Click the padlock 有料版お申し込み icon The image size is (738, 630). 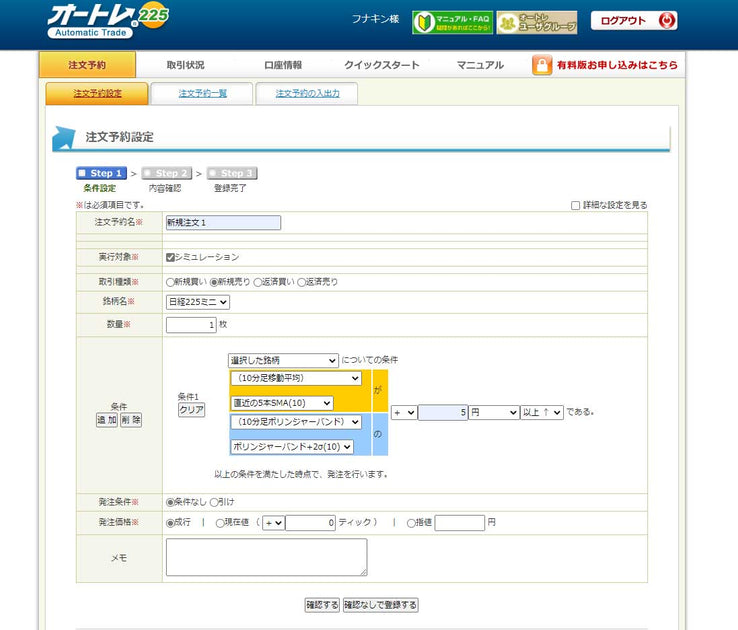tap(542, 65)
